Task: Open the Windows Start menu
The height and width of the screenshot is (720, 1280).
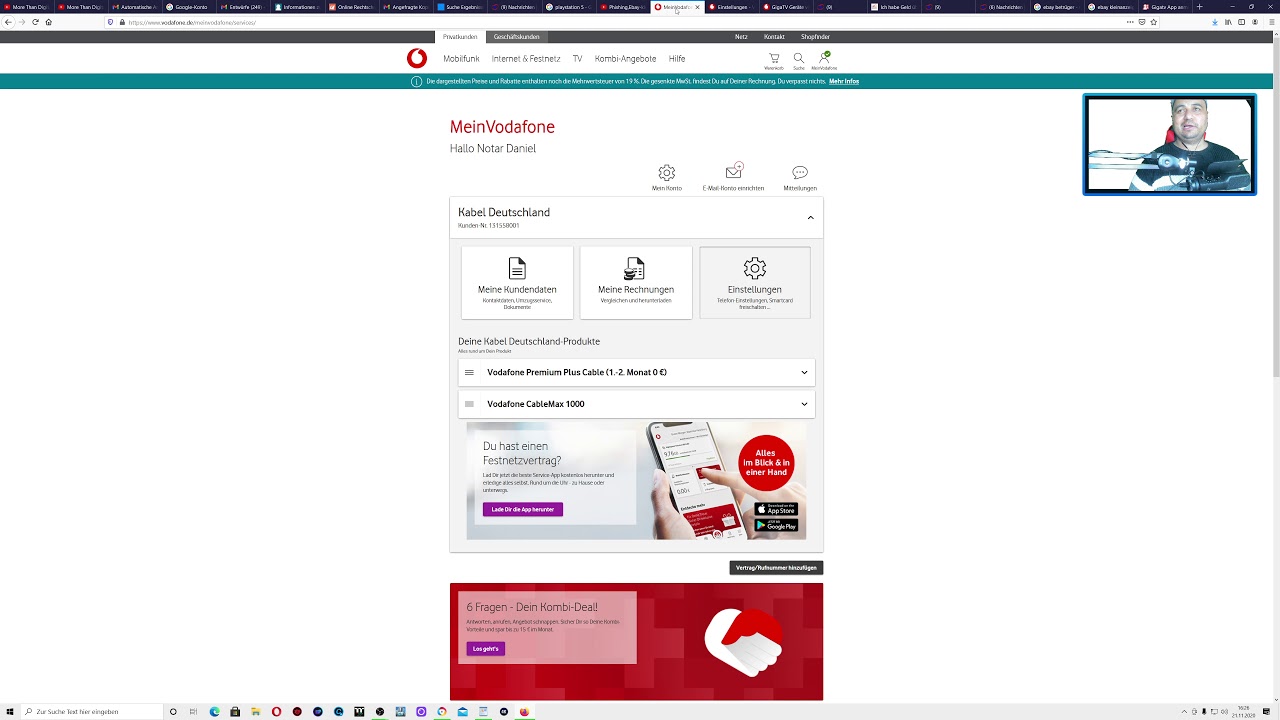Action: point(9,712)
